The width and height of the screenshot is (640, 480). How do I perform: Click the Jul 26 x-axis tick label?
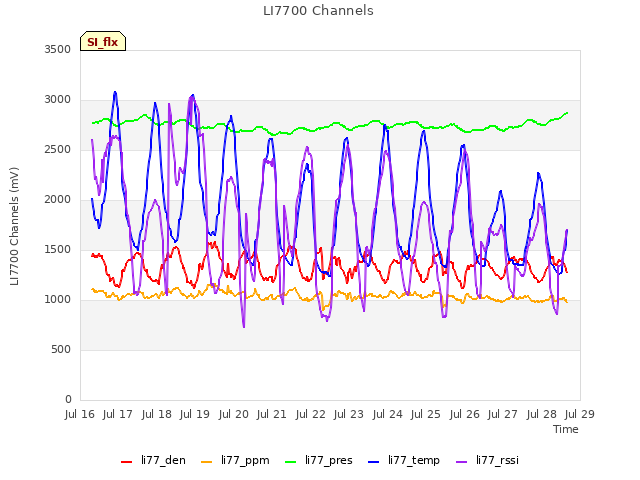coord(464,414)
